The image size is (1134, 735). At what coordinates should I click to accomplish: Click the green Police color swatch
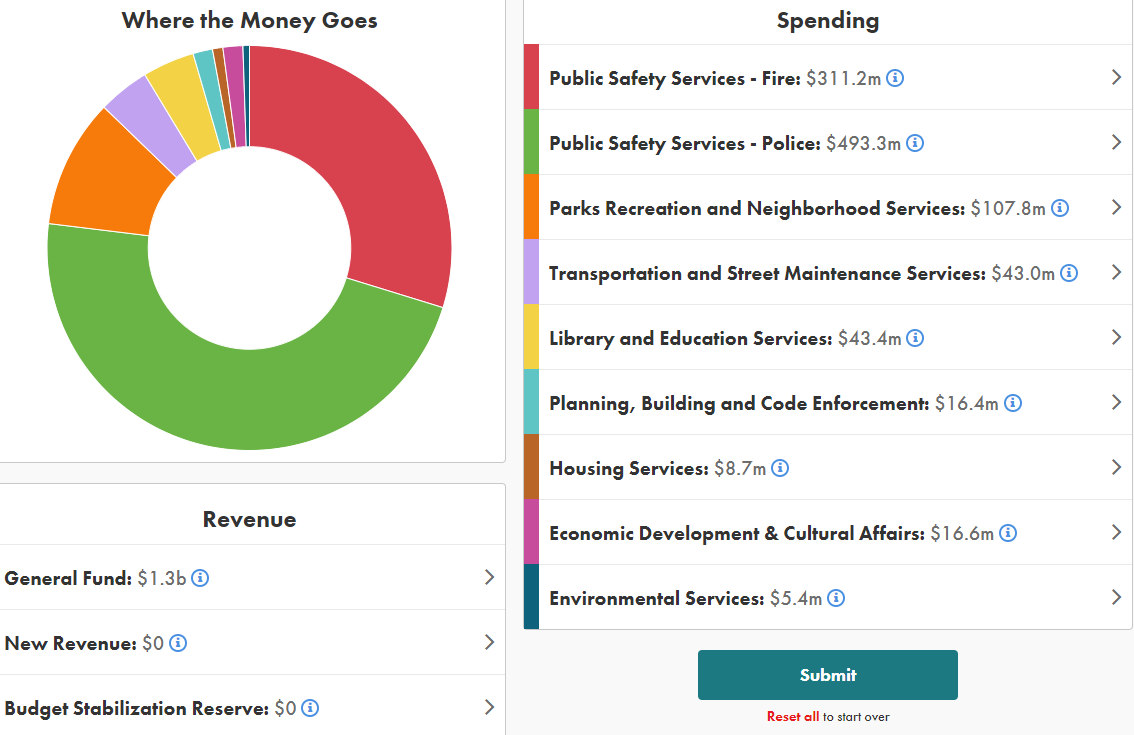click(531, 142)
